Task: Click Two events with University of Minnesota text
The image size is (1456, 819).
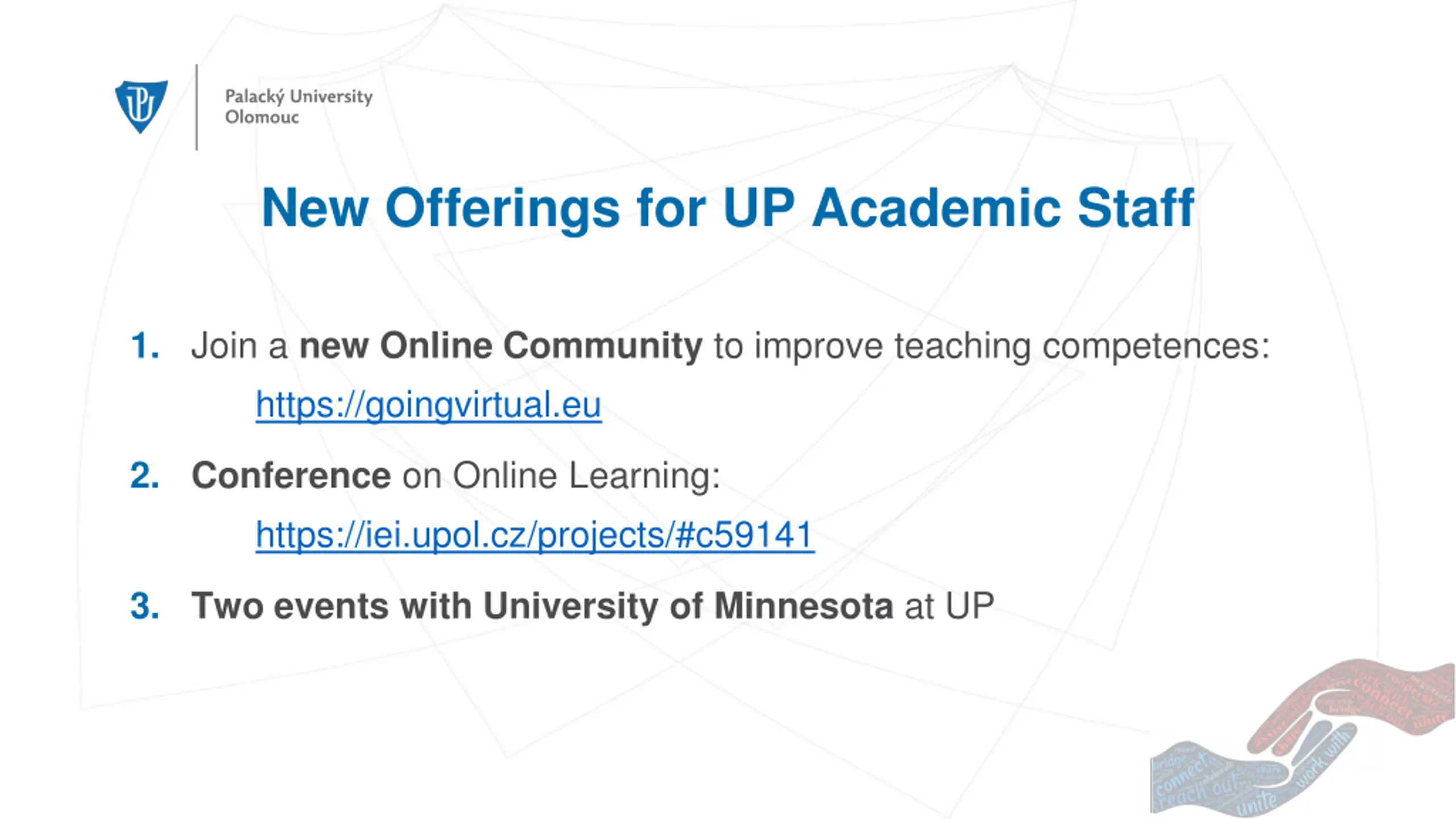Action: tap(542, 606)
